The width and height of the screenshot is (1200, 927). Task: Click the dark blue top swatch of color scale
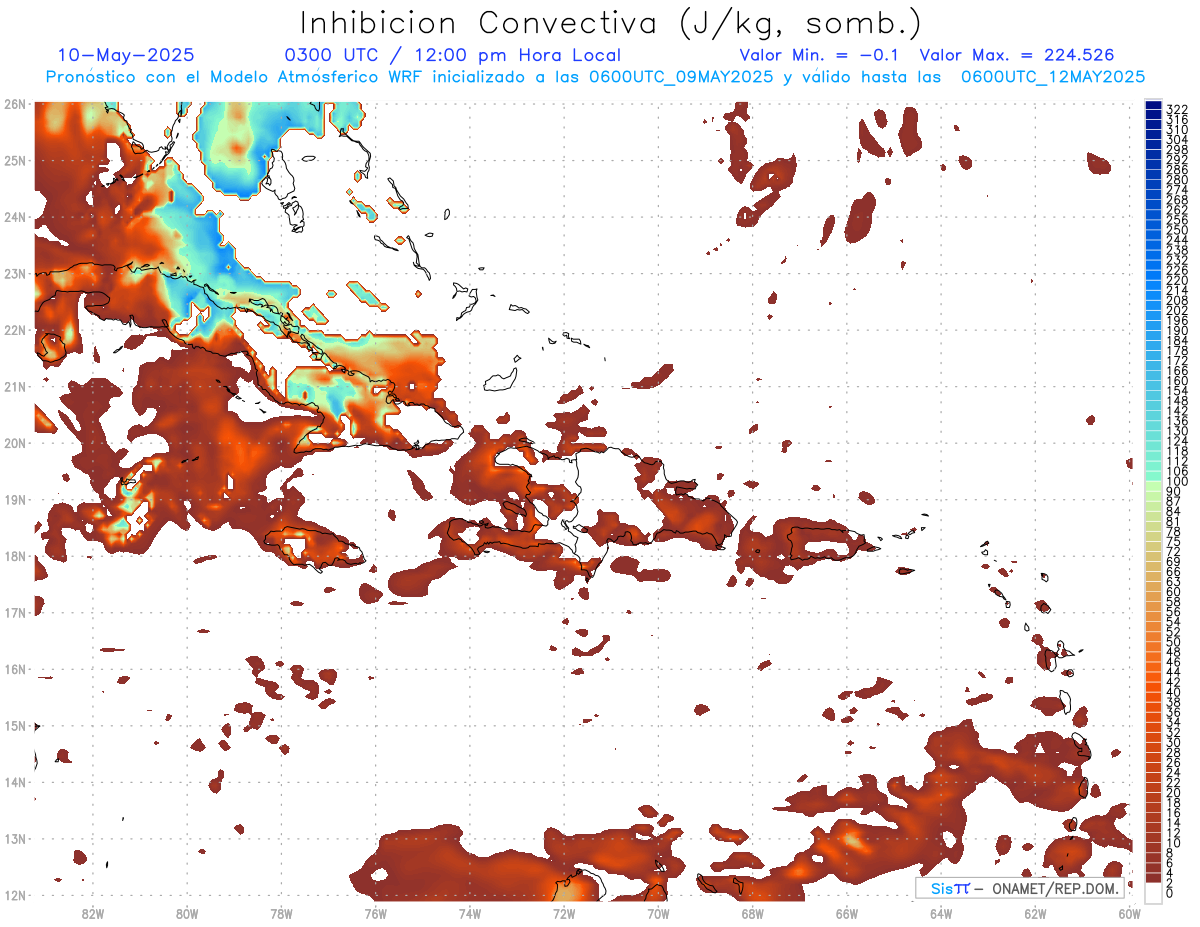pos(1153,104)
